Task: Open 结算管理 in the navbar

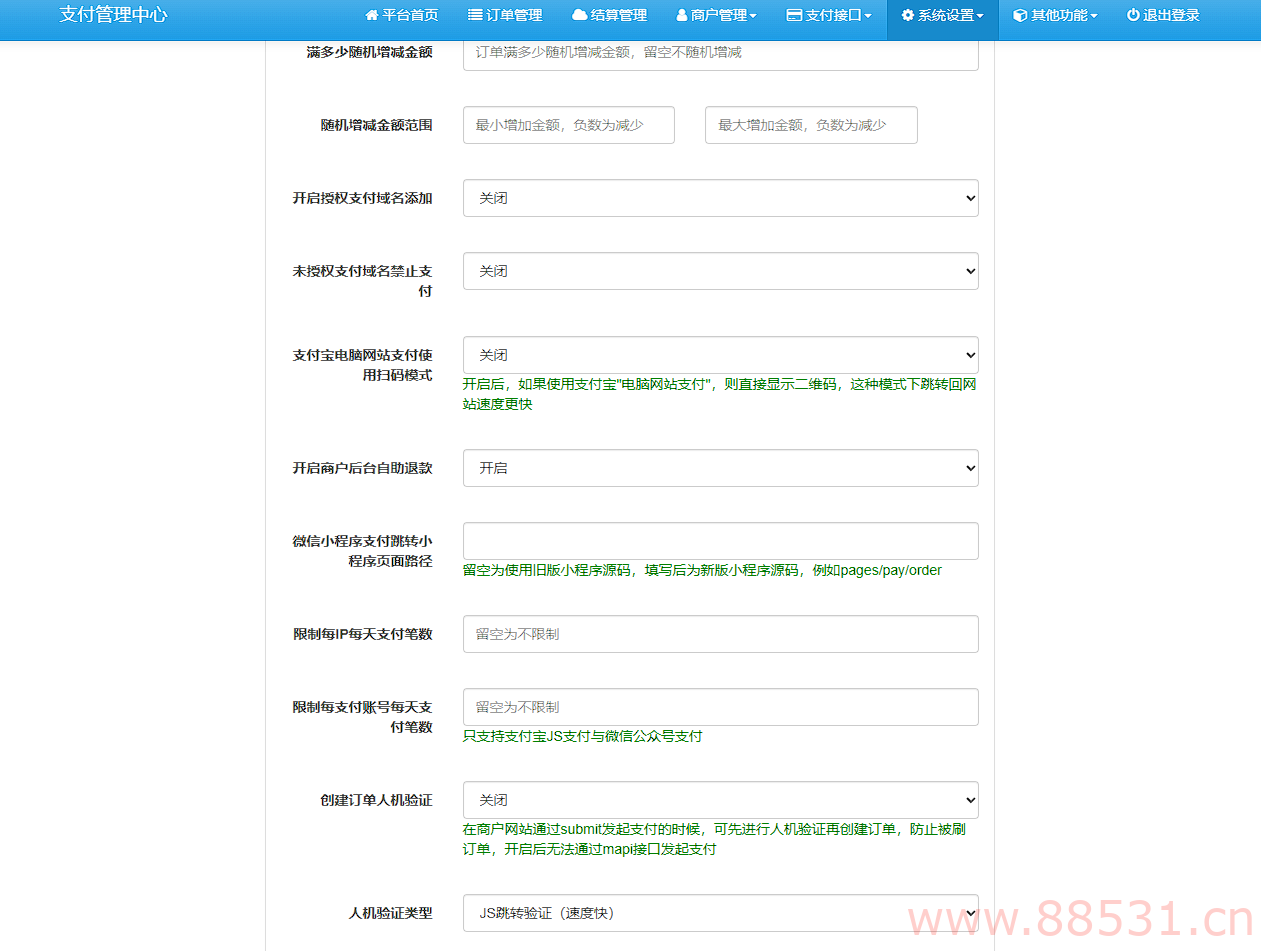Action: [619, 16]
